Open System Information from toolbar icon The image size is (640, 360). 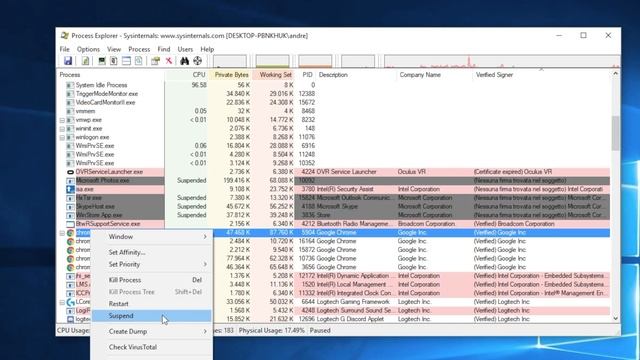(102, 61)
